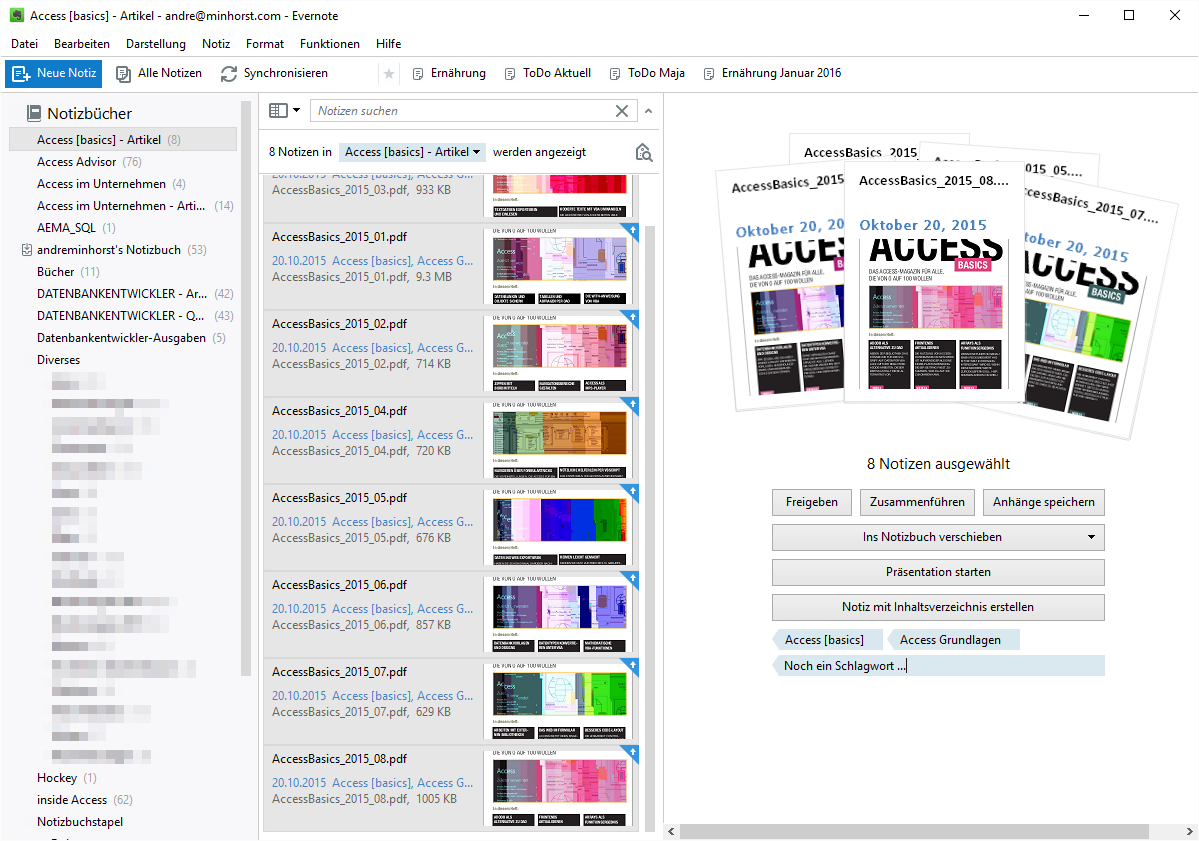Image resolution: width=1199 pixels, height=841 pixels.
Task: Click the Freigeben button
Action: click(x=811, y=502)
